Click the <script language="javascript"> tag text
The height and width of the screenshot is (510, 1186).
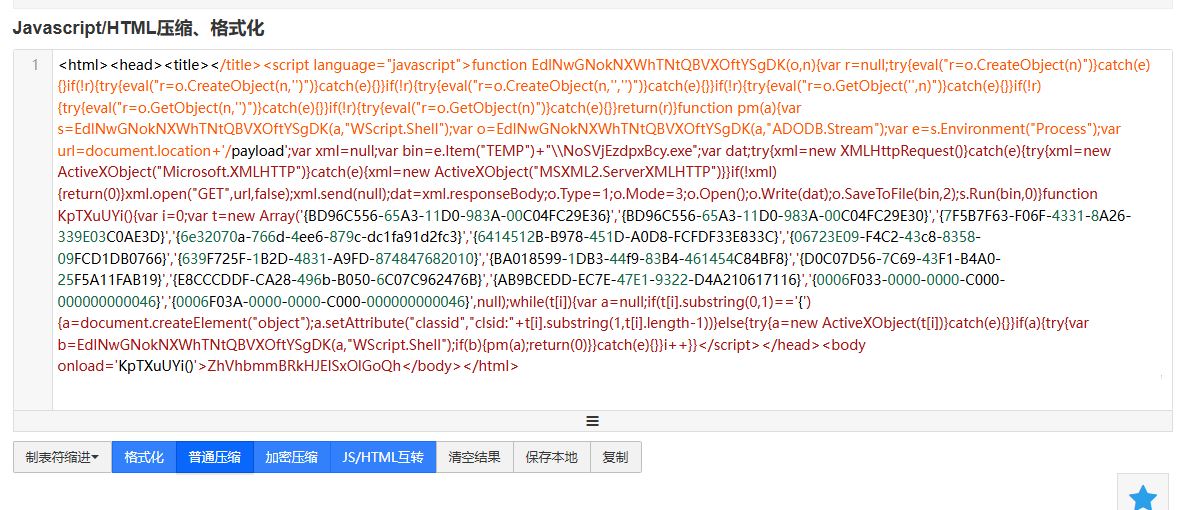click(367, 65)
